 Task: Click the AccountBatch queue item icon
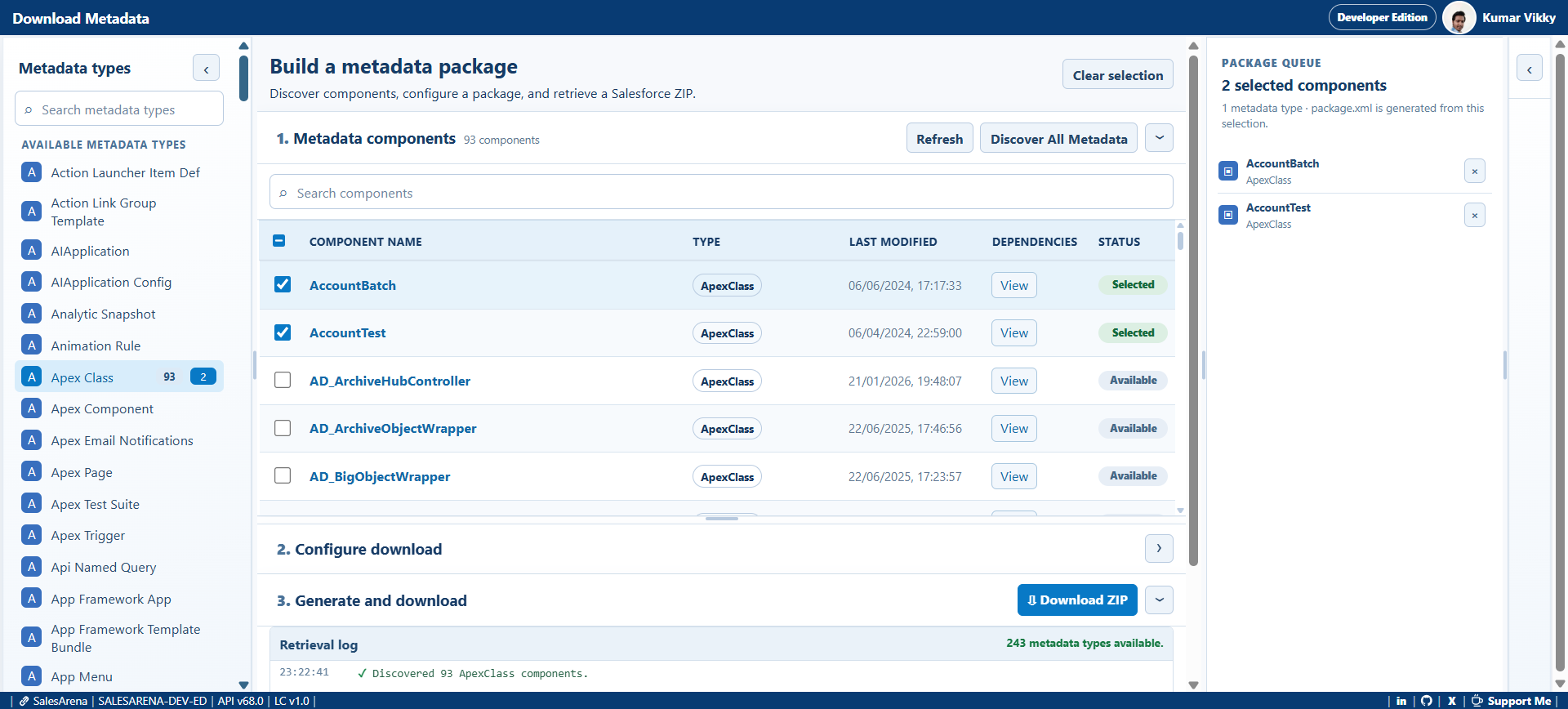click(1228, 171)
